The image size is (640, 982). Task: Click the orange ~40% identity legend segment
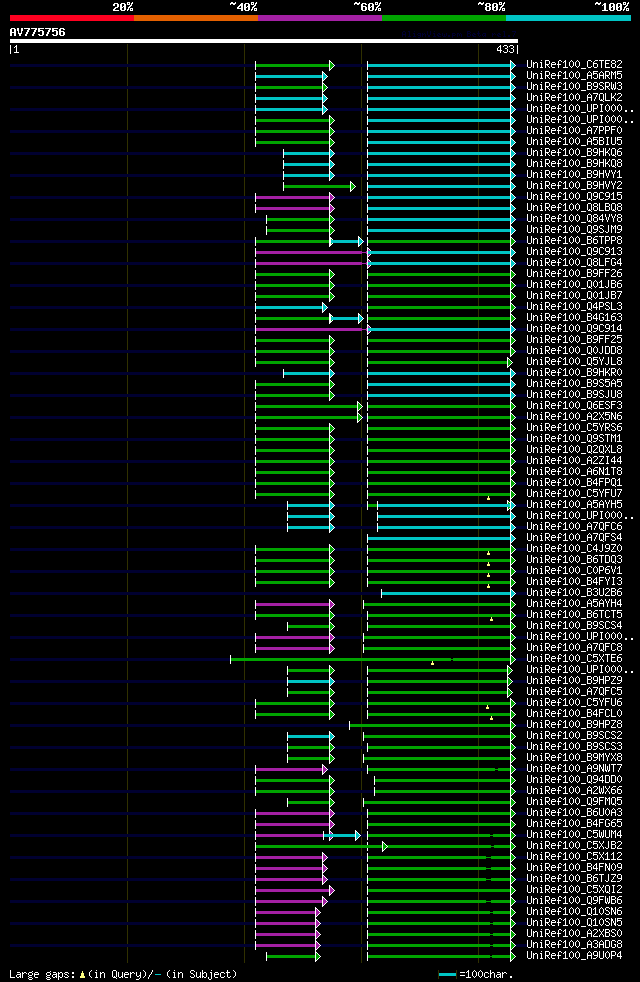pyautogui.click(x=196, y=18)
